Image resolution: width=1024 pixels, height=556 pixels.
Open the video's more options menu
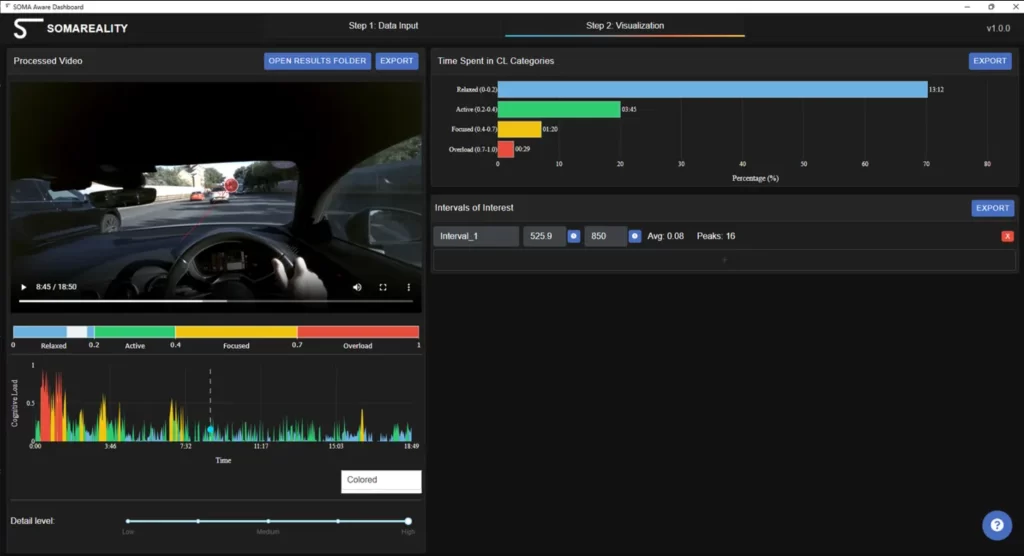[408, 287]
